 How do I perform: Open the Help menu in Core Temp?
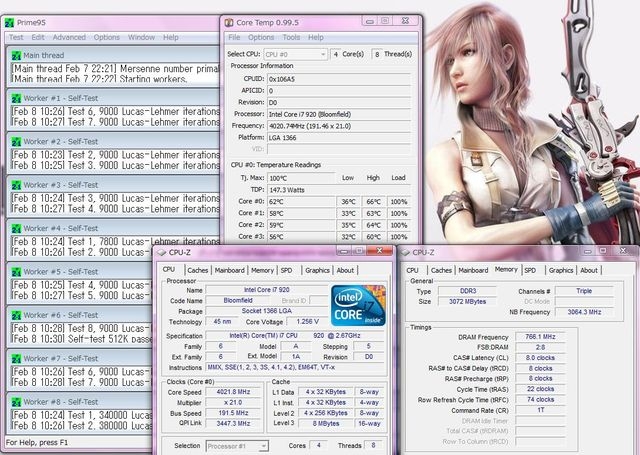[316, 37]
